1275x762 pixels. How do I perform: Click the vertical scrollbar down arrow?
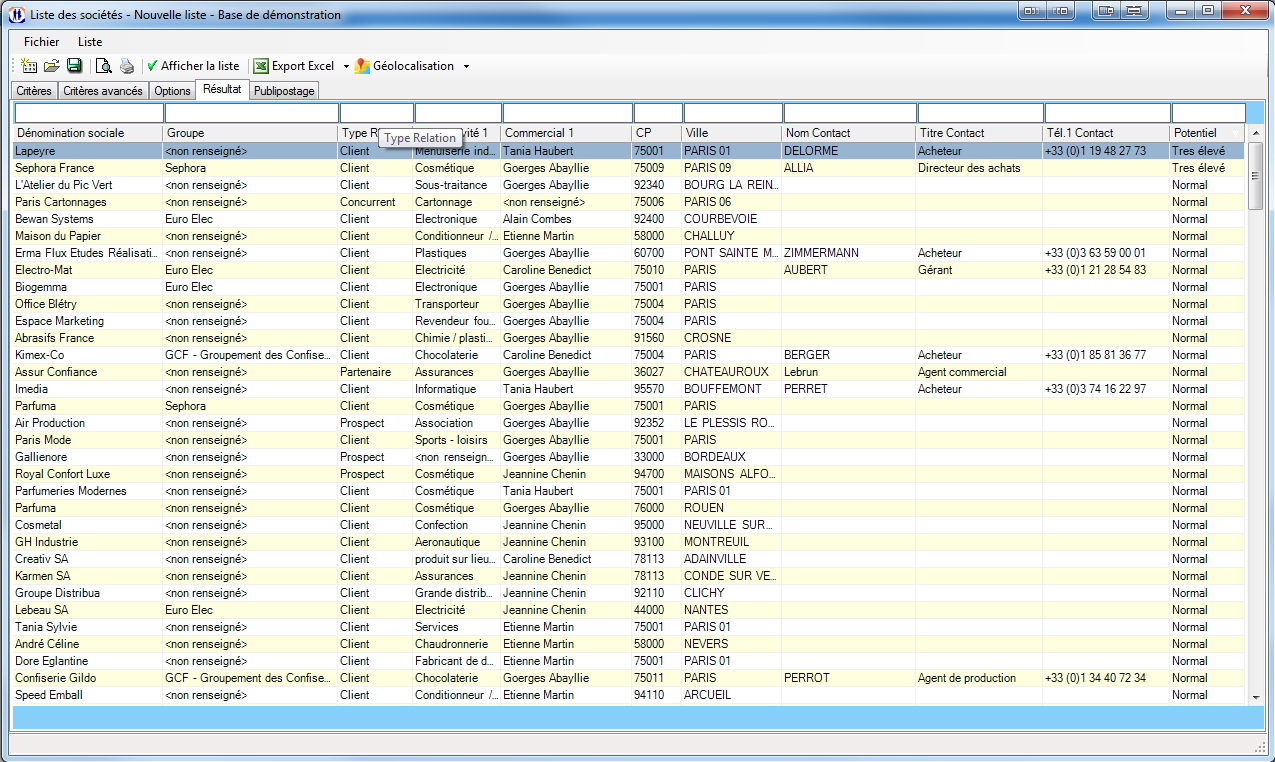click(1255, 696)
